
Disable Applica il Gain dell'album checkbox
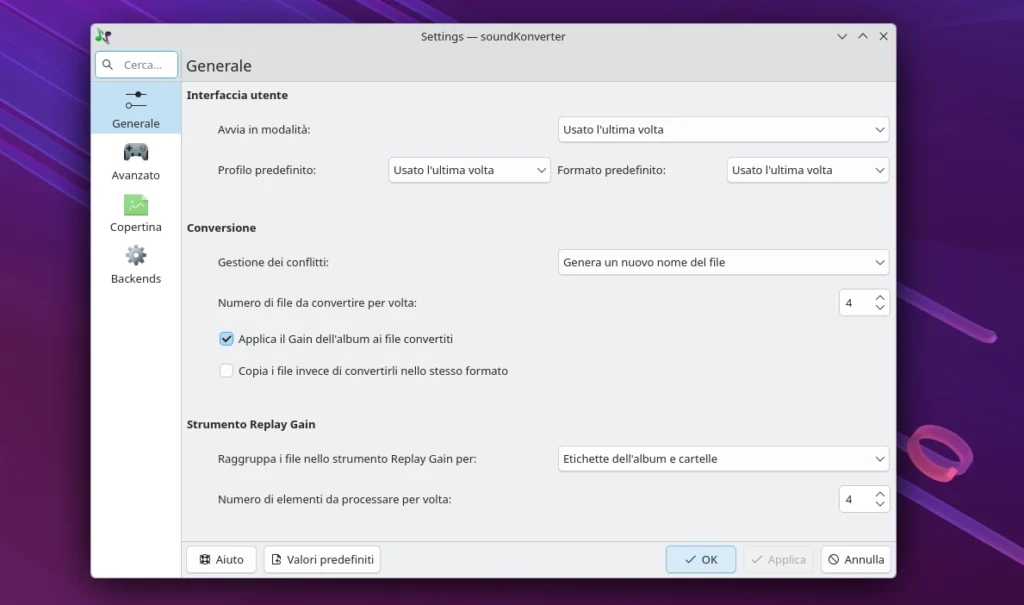[226, 339]
